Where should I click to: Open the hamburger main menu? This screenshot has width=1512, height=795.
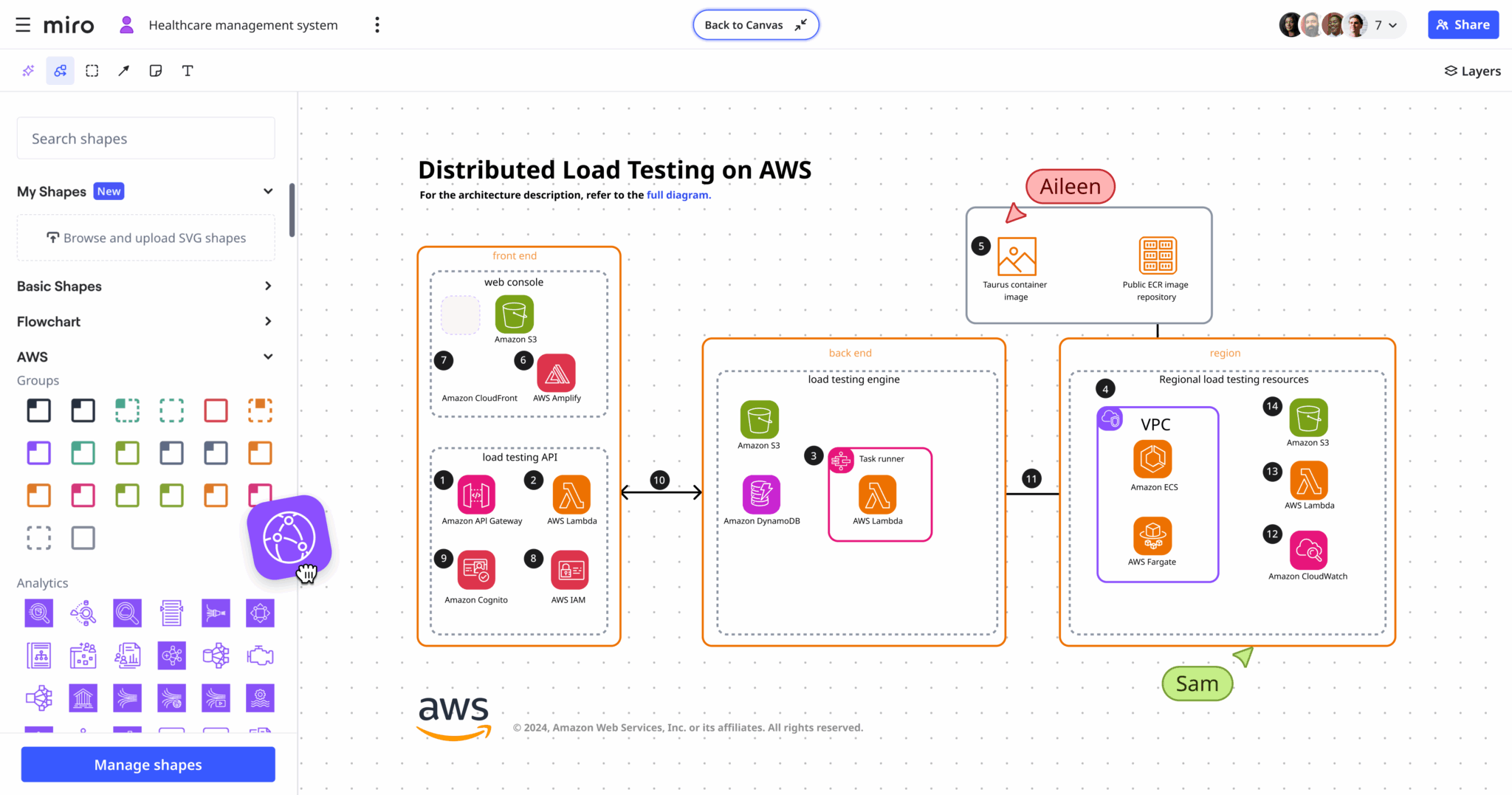(23, 24)
